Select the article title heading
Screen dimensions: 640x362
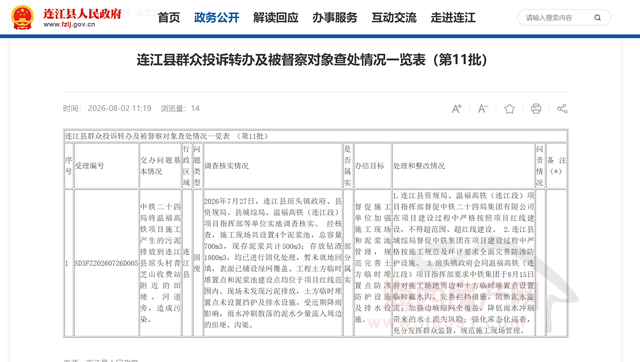click(x=312, y=60)
